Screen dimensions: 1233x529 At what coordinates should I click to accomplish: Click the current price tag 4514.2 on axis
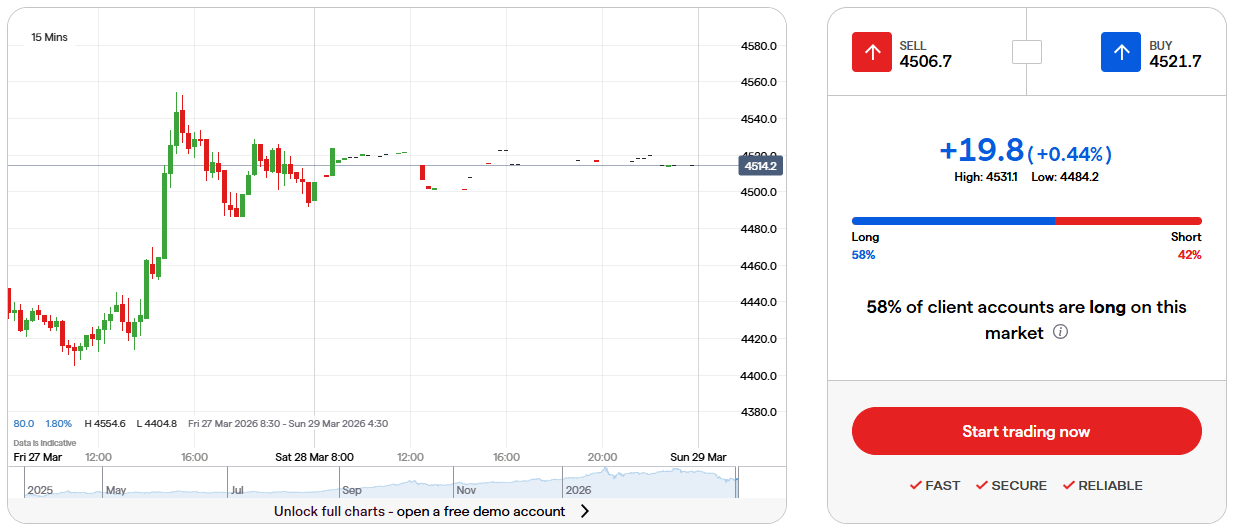click(761, 166)
